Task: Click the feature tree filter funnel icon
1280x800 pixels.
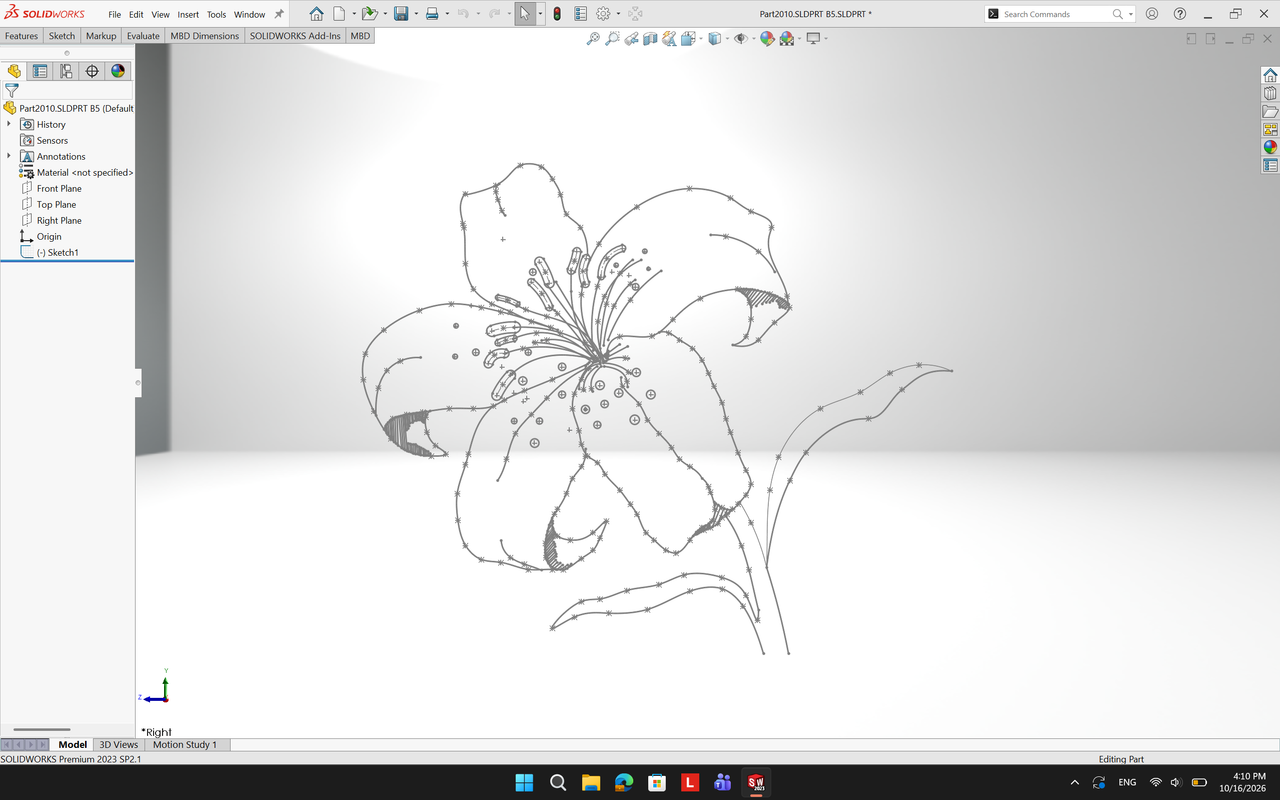Action: tap(12, 90)
